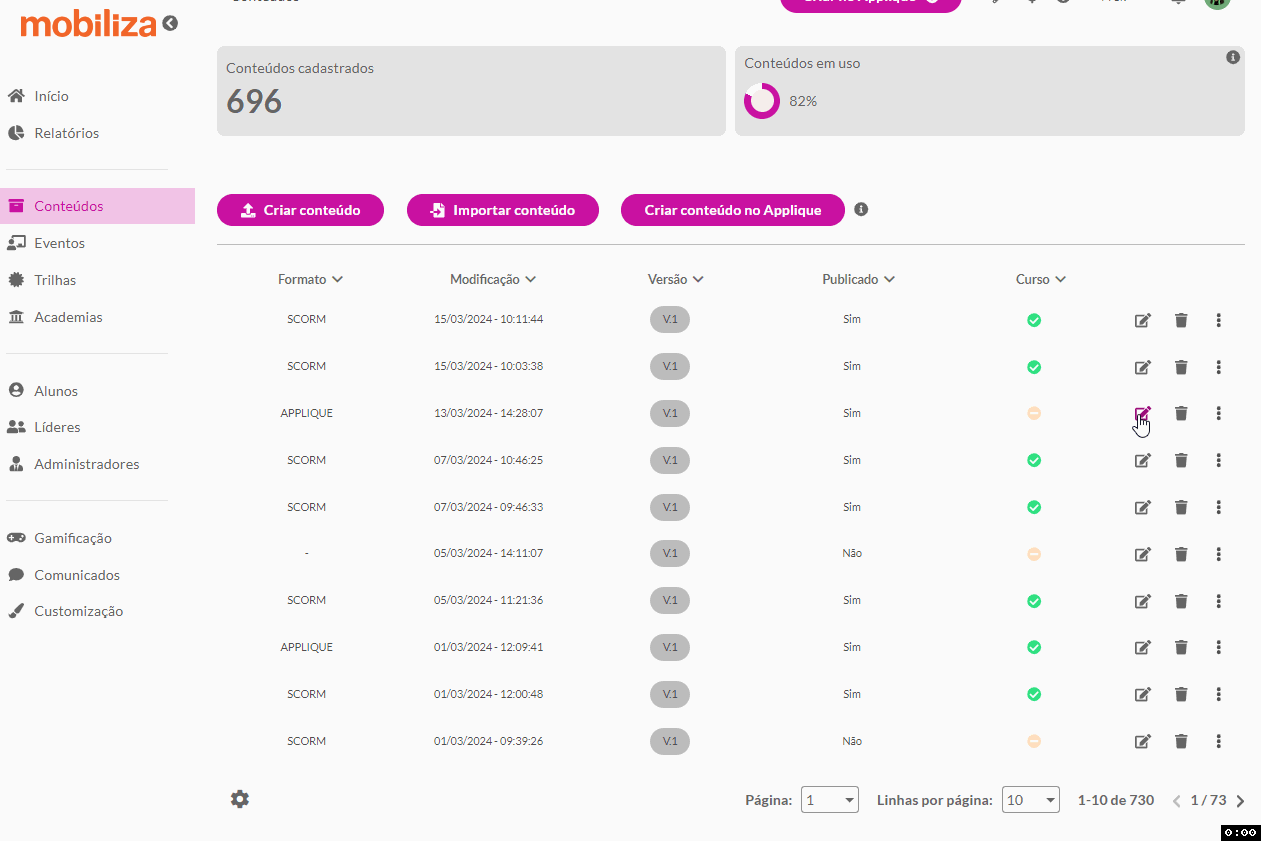
Task: Open the info icon on 'Conteúdos em uso'
Action: point(1233,58)
